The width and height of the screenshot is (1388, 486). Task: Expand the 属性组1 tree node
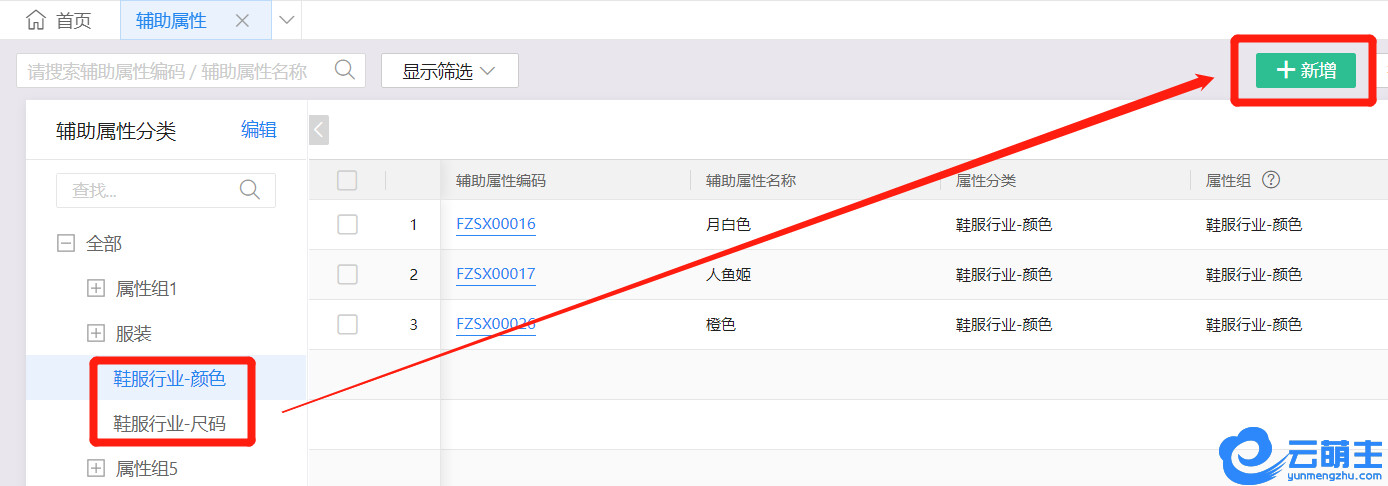pos(96,289)
